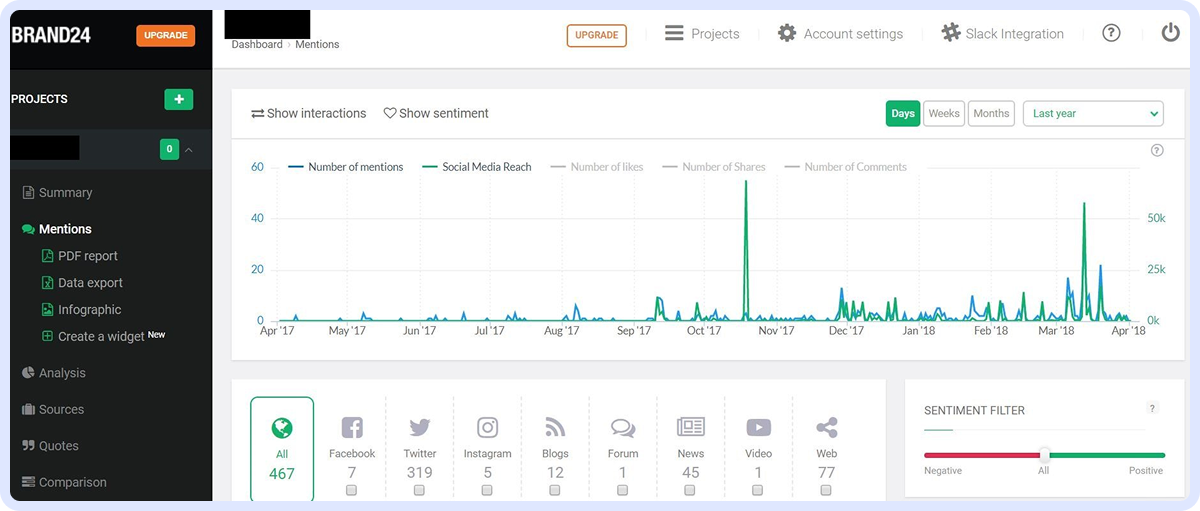Collapse the project menu chevron

pos(189,150)
